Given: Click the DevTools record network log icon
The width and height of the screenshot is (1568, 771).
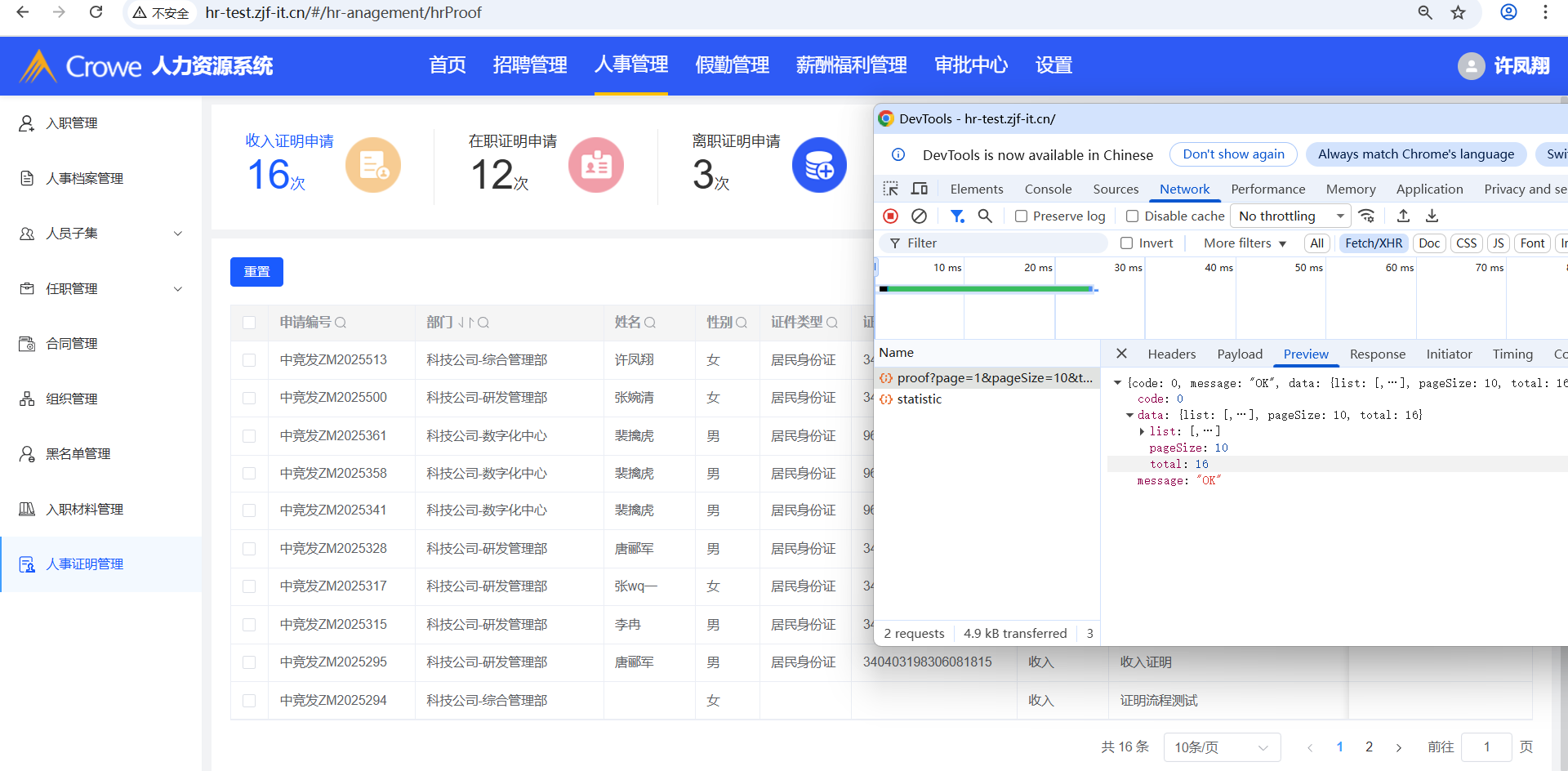Looking at the screenshot, I should coord(890,216).
